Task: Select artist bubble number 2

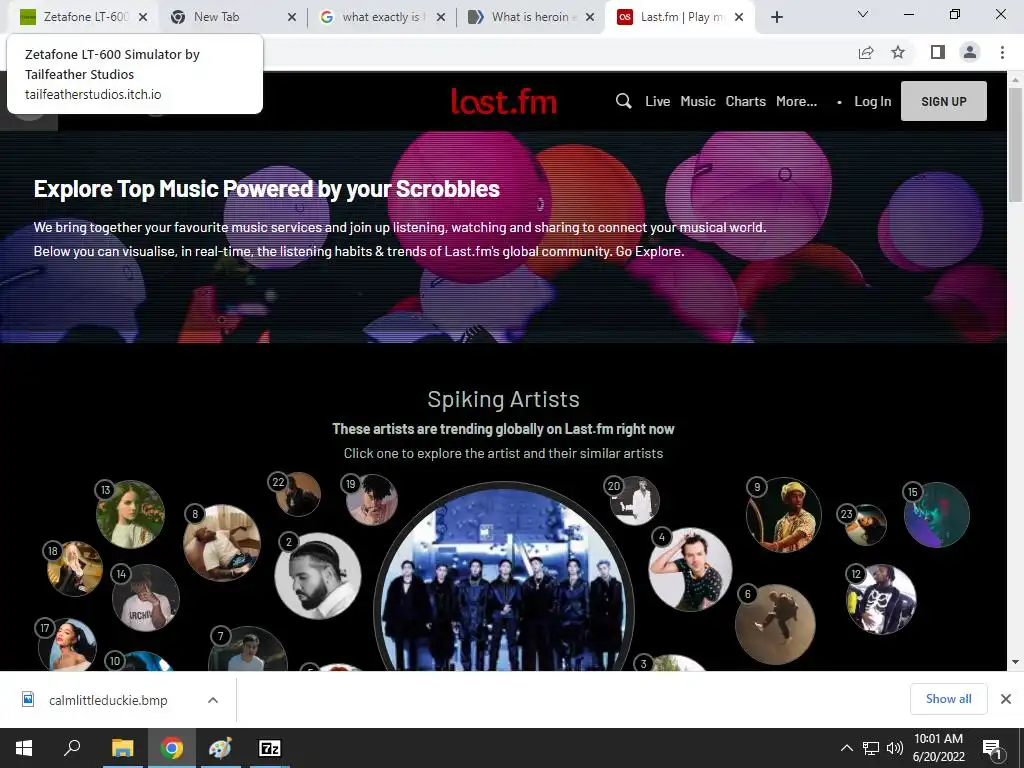Action: pos(317,576)
